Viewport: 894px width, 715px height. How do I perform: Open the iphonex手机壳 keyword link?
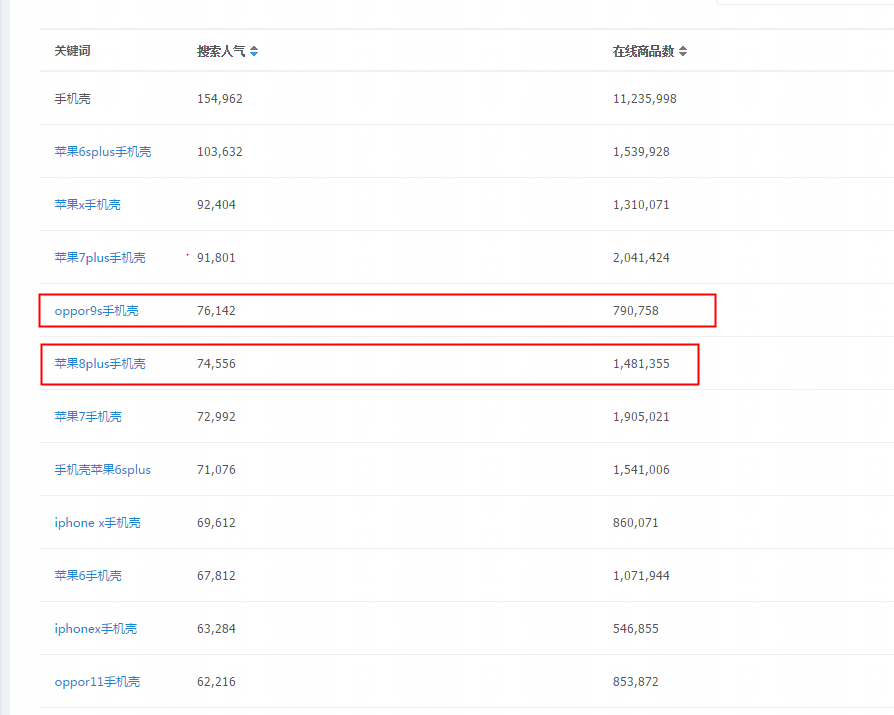click(96, 629)
